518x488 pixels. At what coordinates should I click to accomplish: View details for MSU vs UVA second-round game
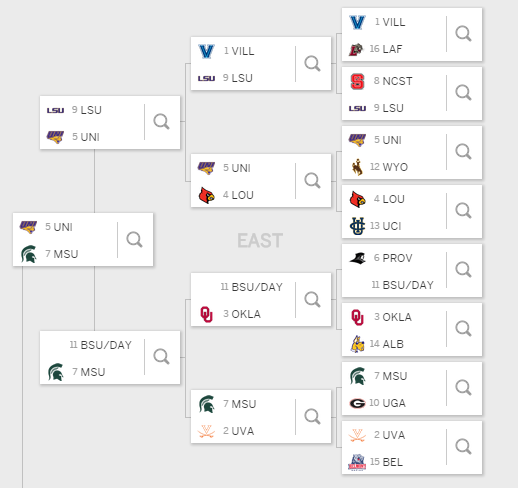tap(312, 417)
